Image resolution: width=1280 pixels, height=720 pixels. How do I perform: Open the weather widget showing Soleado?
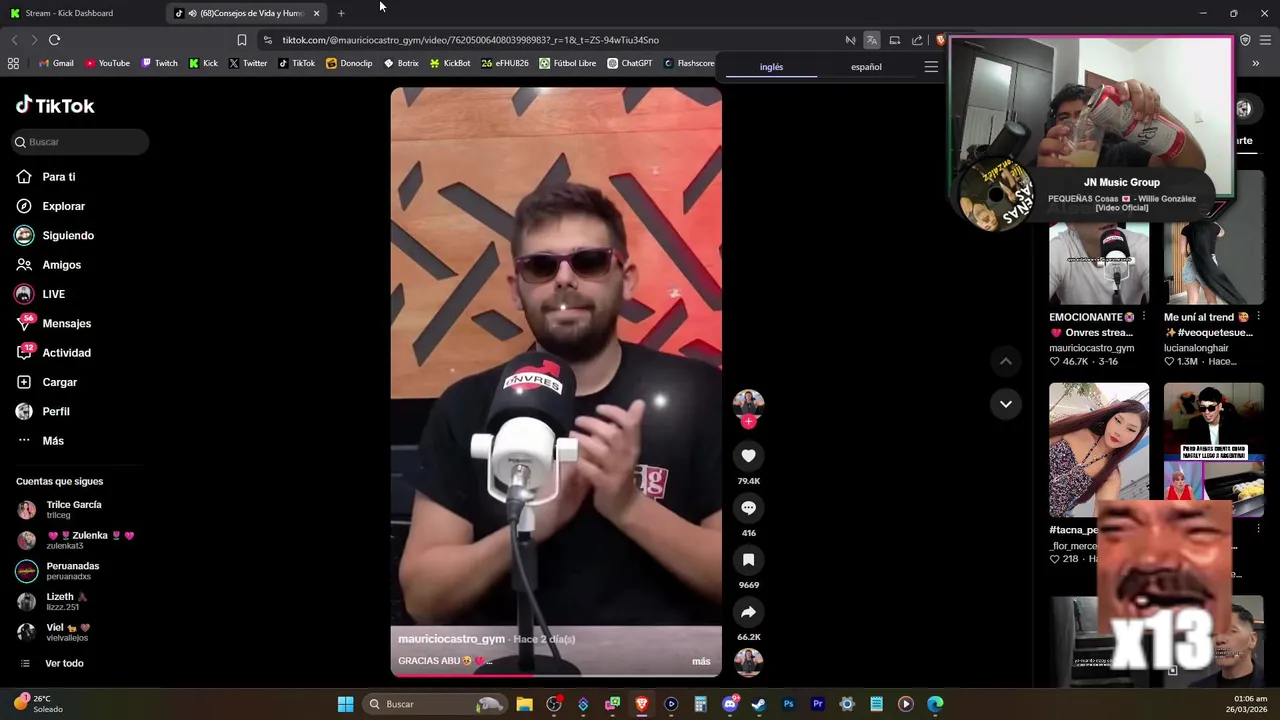[x=38, y=704]
